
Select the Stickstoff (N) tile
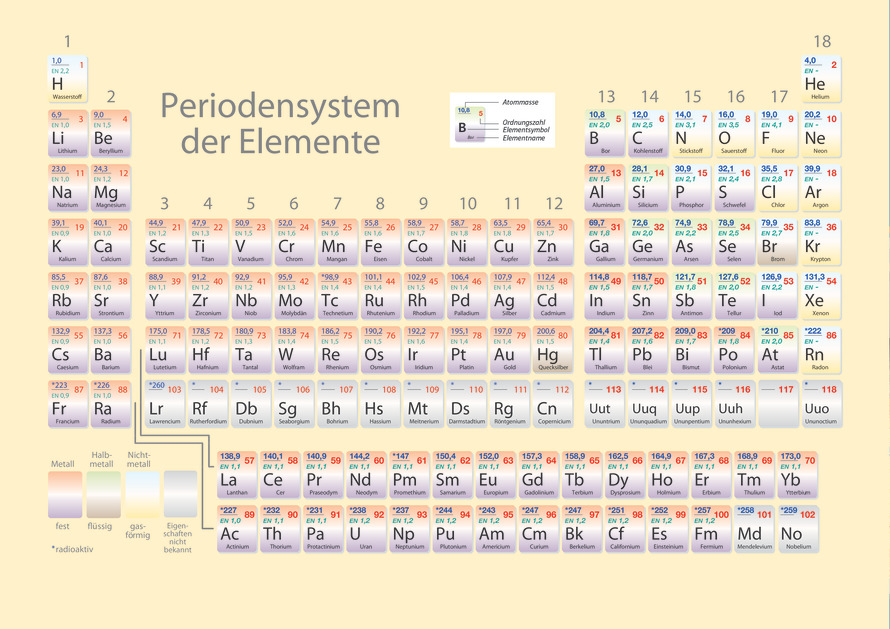click(691, 133)
